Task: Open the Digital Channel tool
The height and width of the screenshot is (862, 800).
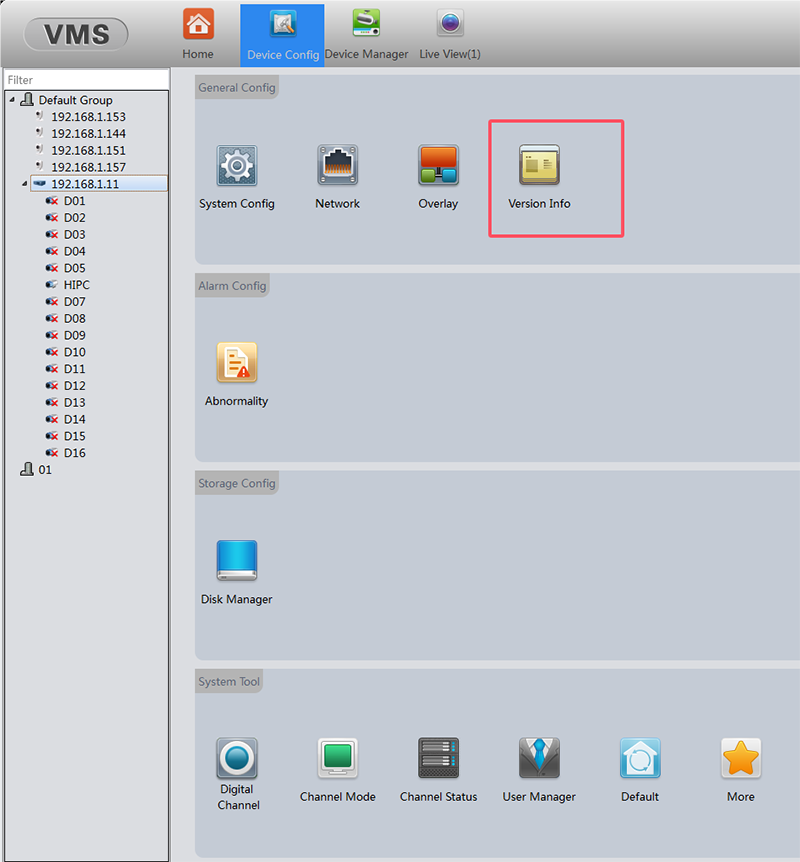Action: [237, 759]
